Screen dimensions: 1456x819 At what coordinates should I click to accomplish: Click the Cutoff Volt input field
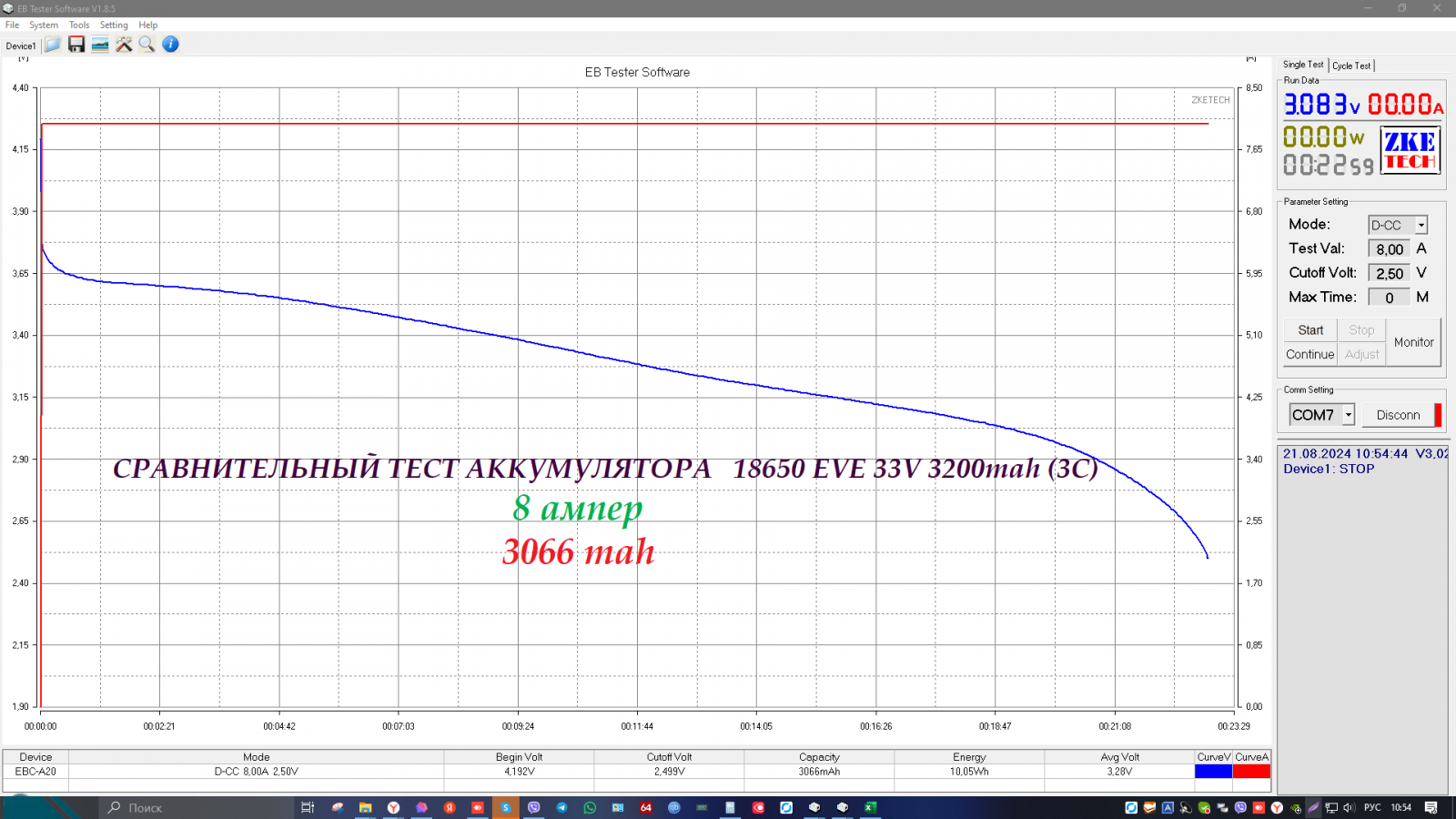coord(1389,273)
